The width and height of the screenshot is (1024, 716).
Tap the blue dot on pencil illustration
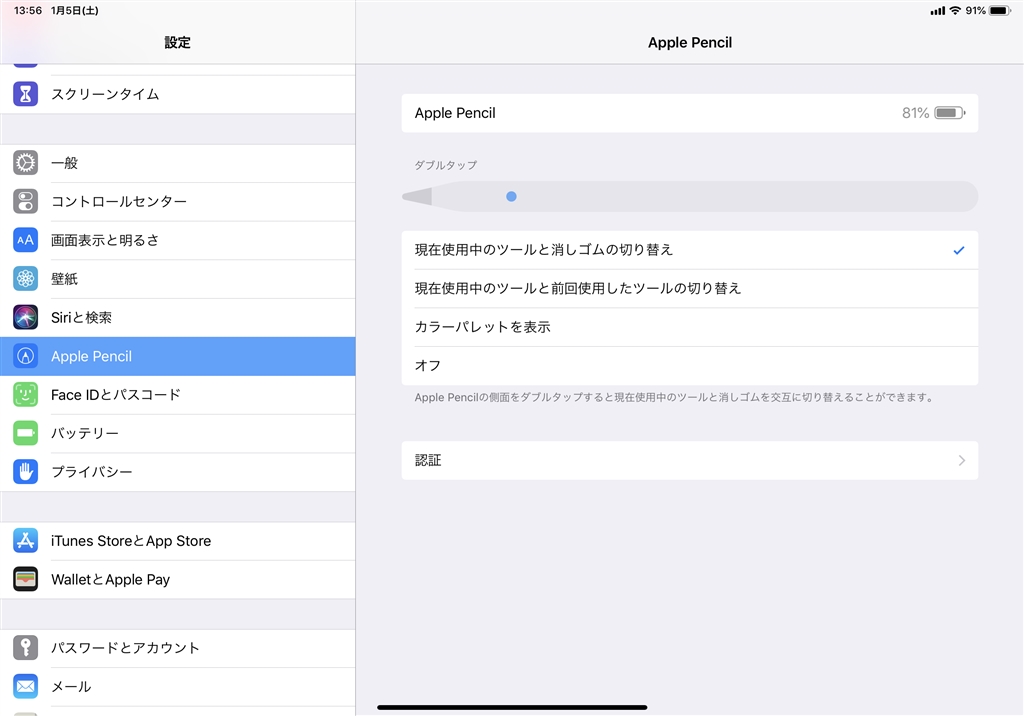pyautogui.click(x=511, y=196)
